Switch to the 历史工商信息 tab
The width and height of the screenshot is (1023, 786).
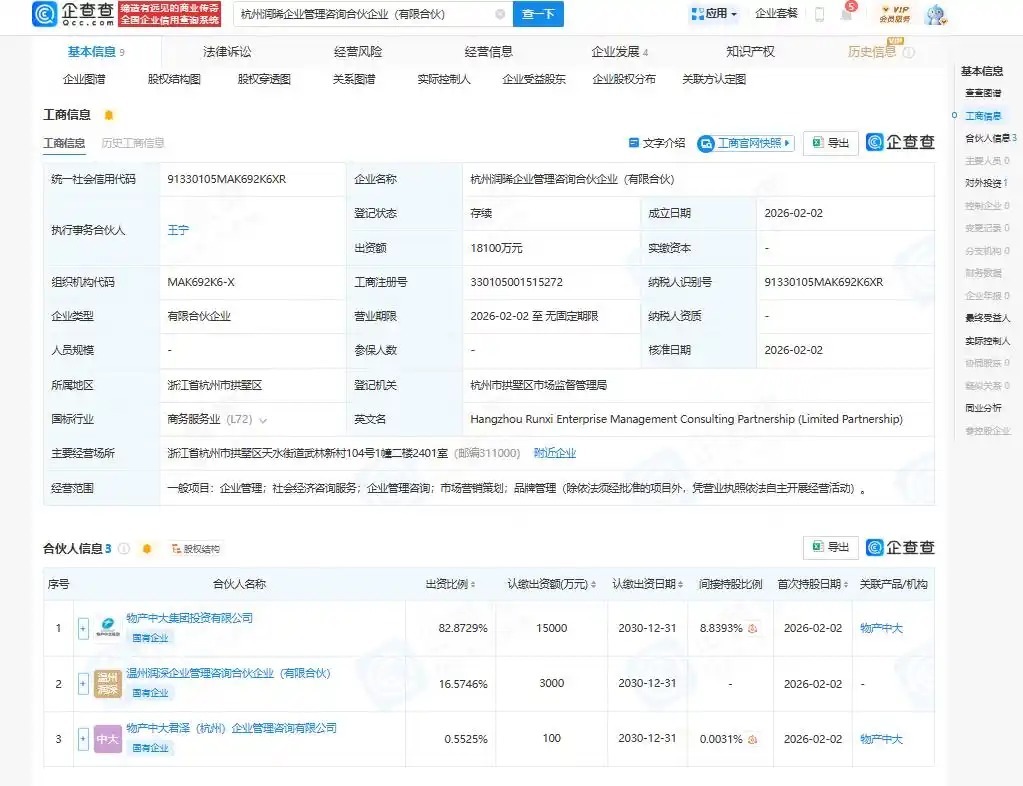pyautogui.click(x=133, y=143)
